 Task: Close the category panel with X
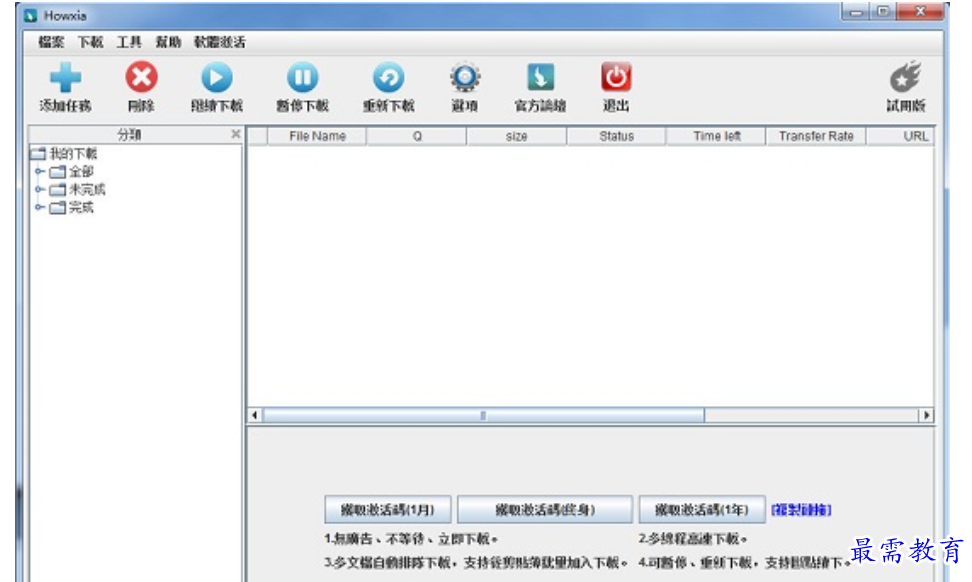pos(236,134)
